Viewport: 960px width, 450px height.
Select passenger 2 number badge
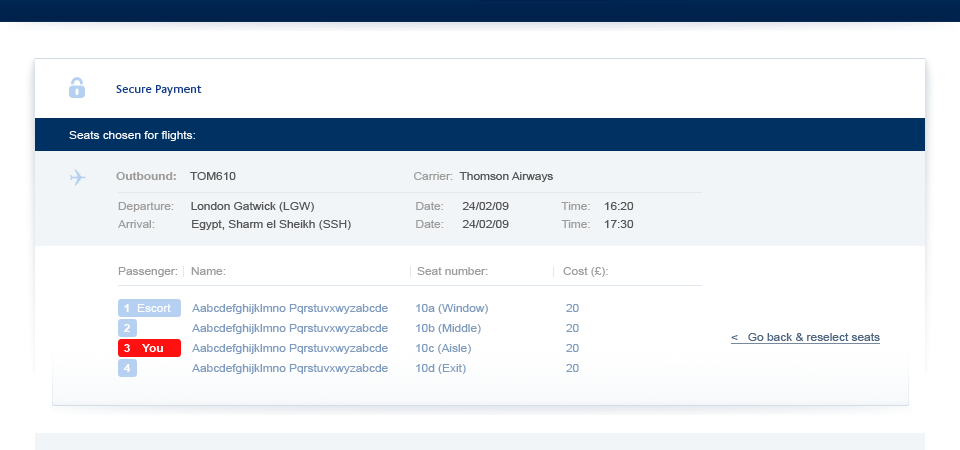tap(127, 328)
